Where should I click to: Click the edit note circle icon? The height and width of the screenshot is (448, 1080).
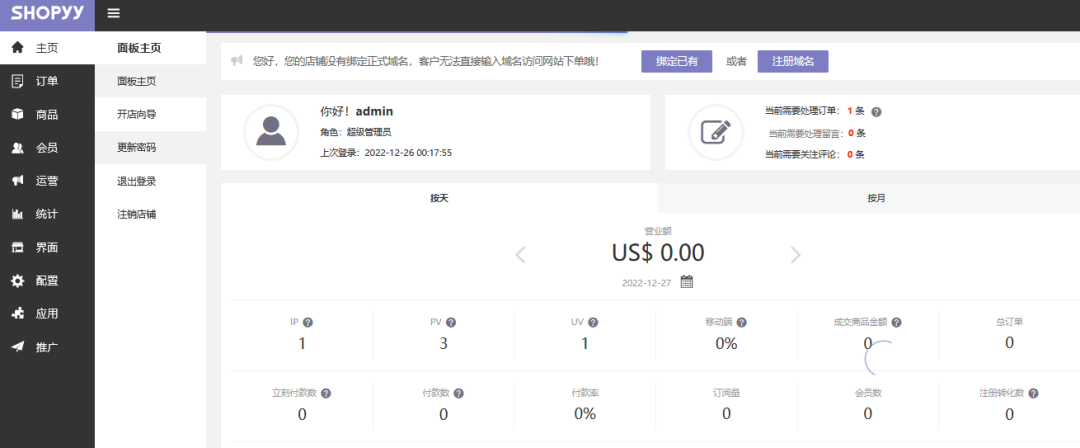[x=716, y=132]
